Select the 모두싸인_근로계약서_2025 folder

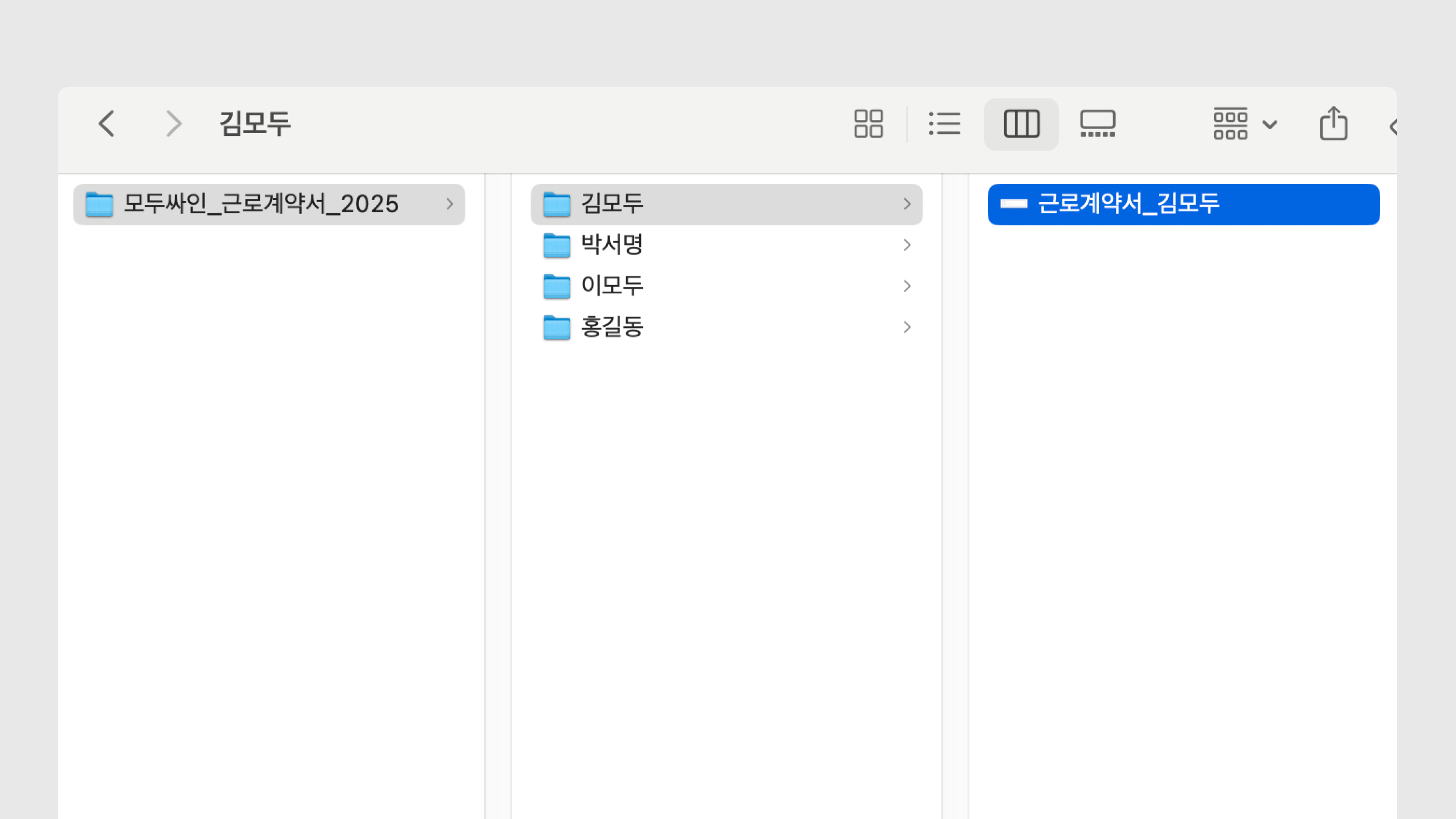click(260, 204)
